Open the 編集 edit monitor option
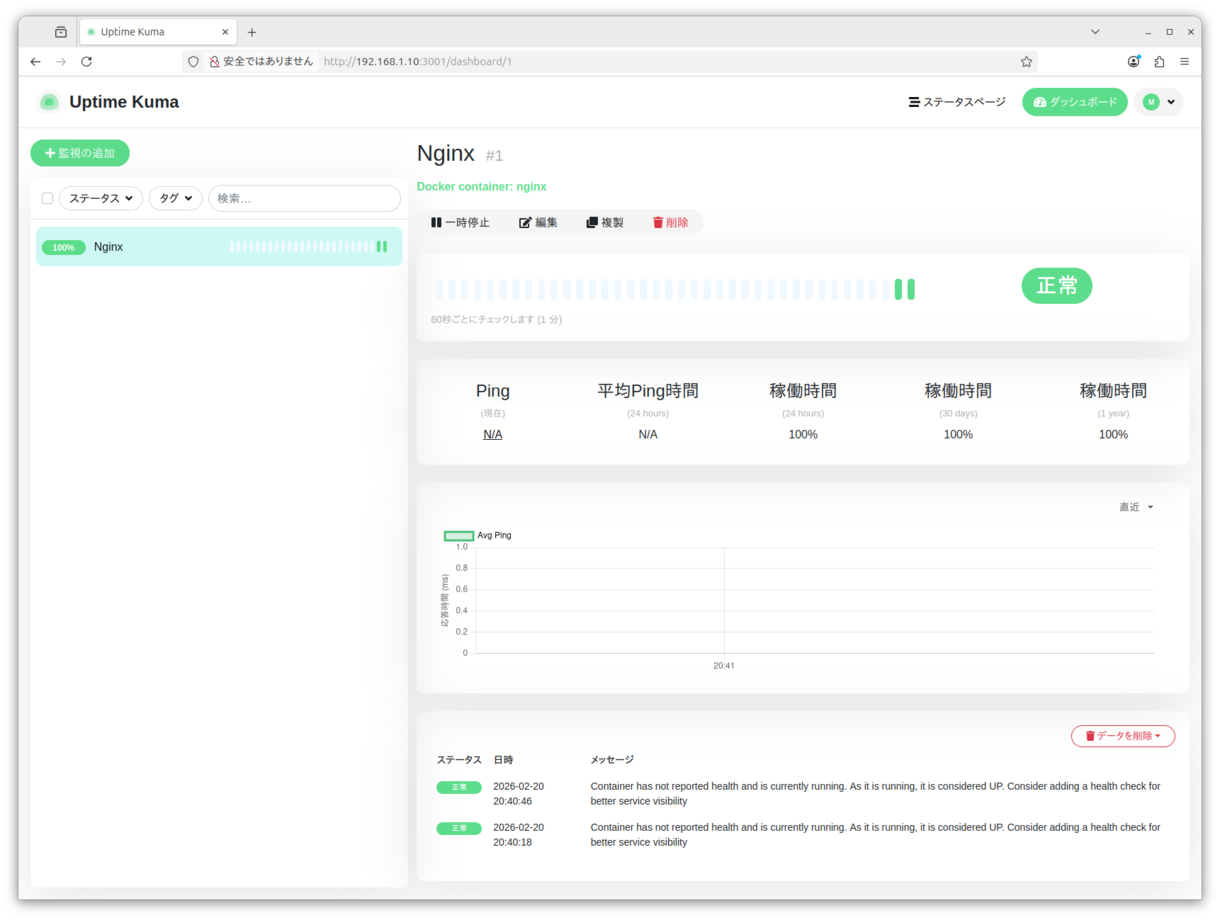The width and height of the screenshot is (1220, 920). click(538, 223)
